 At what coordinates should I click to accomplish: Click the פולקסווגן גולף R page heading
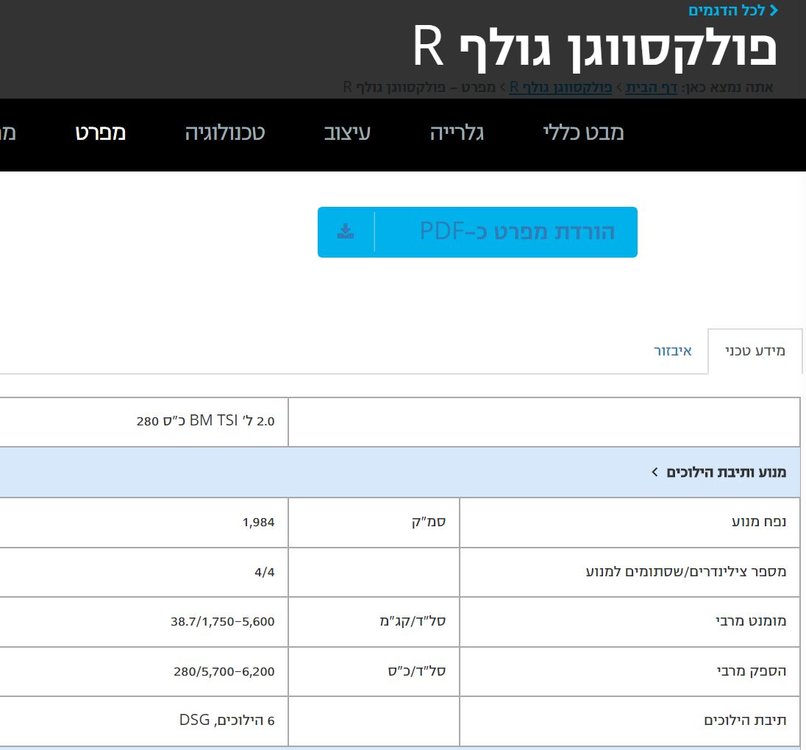tap(595, 48)
